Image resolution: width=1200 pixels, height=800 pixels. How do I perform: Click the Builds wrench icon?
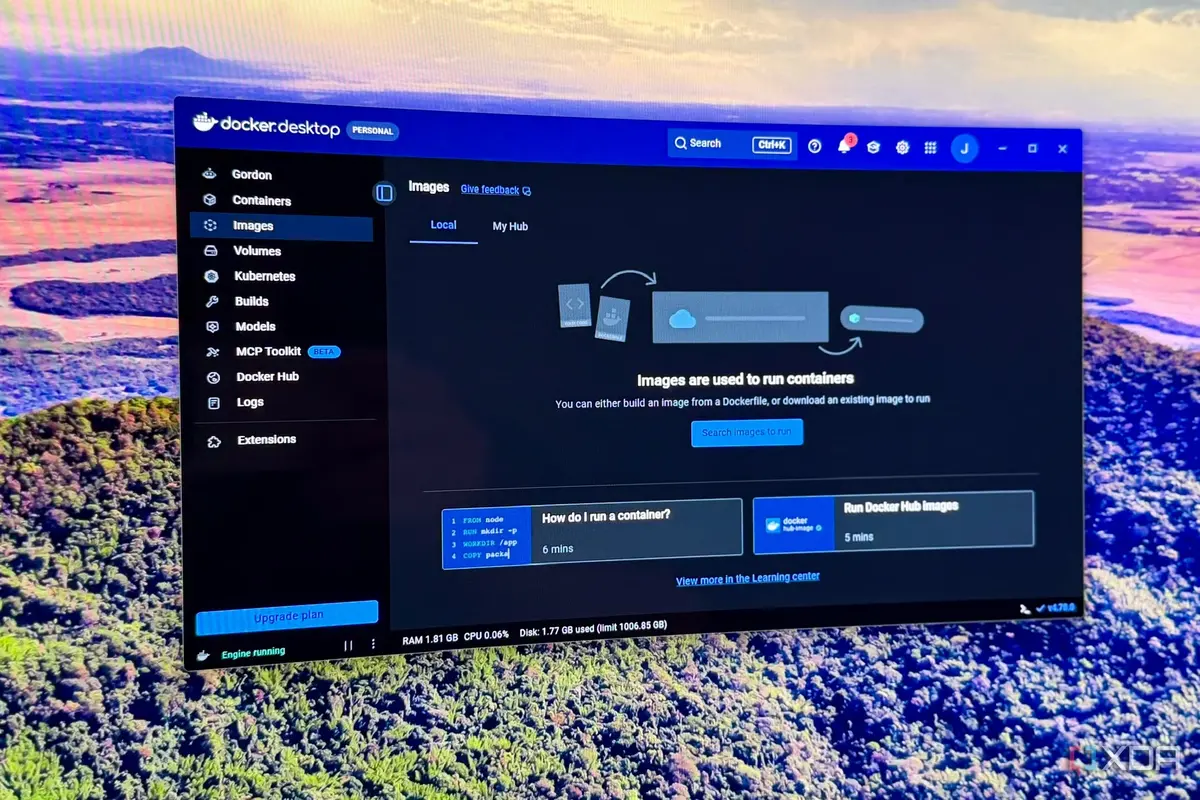tap(212, 301)
